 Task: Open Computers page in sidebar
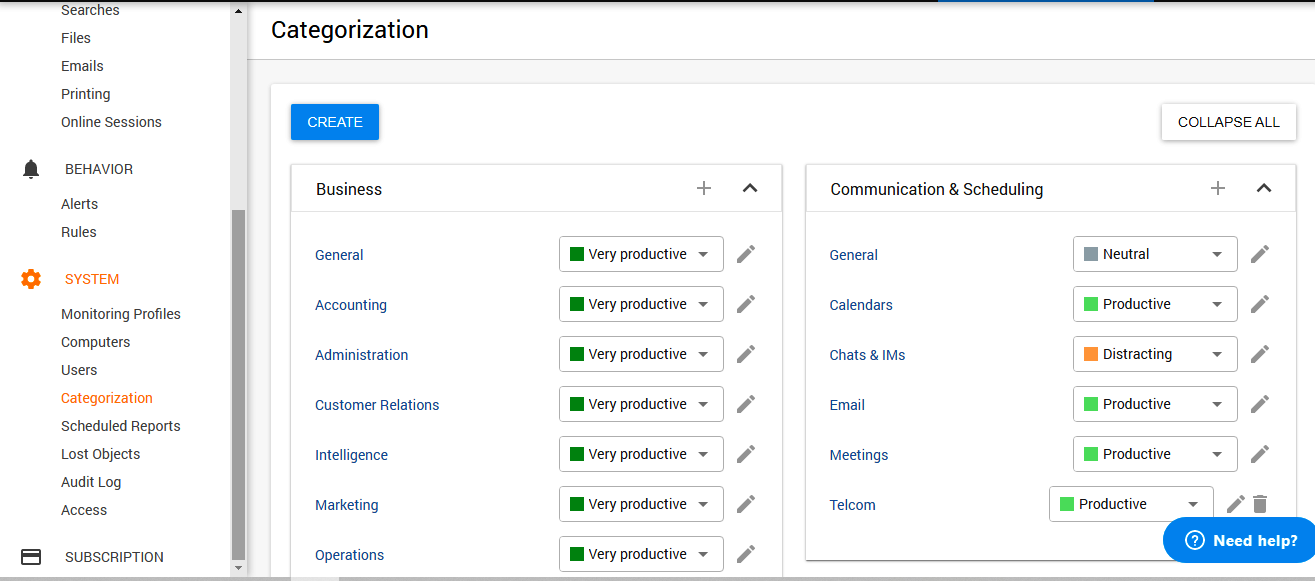click(x=96, y=342)
